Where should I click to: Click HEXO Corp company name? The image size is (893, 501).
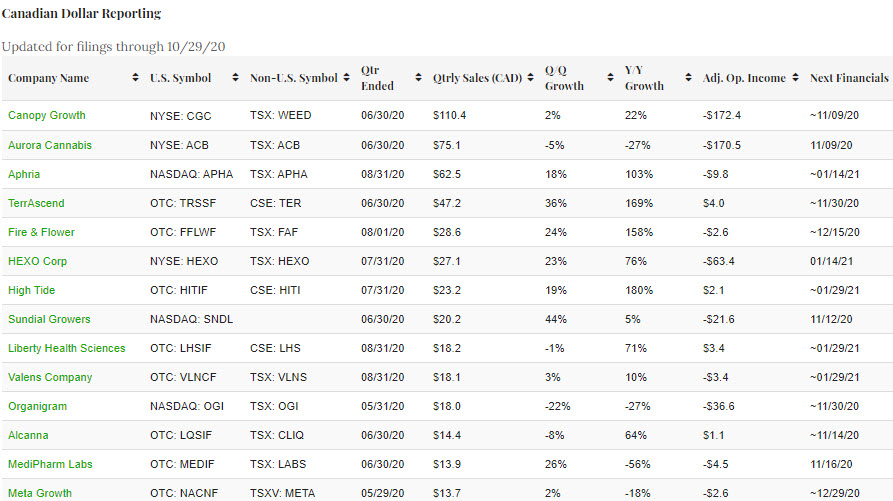point(37,261)
